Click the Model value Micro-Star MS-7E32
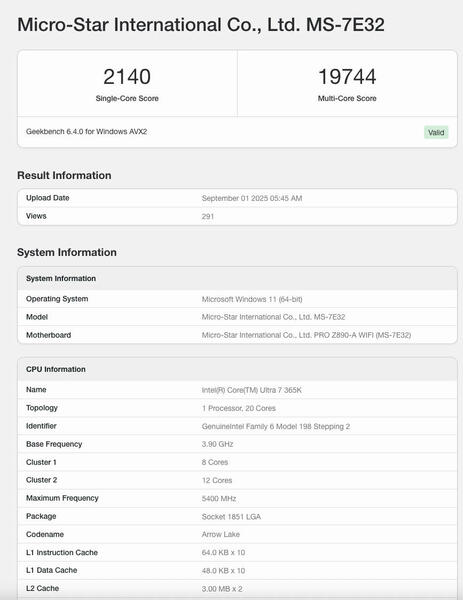The height and width of the screenshot is (600, 463). (273, 317)
